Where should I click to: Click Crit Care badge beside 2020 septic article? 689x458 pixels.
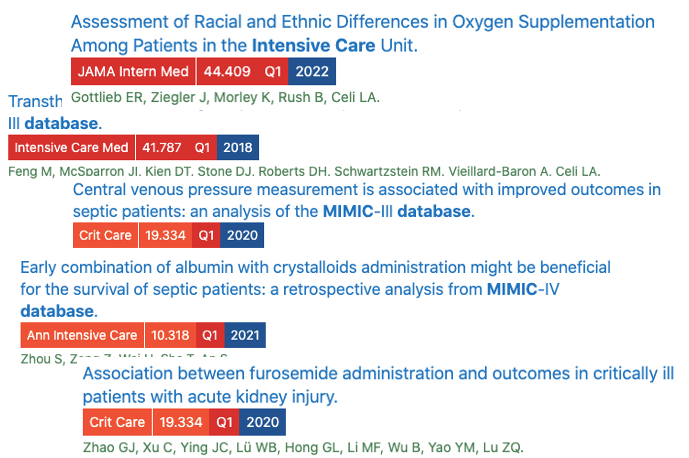[x=105, y=236]
